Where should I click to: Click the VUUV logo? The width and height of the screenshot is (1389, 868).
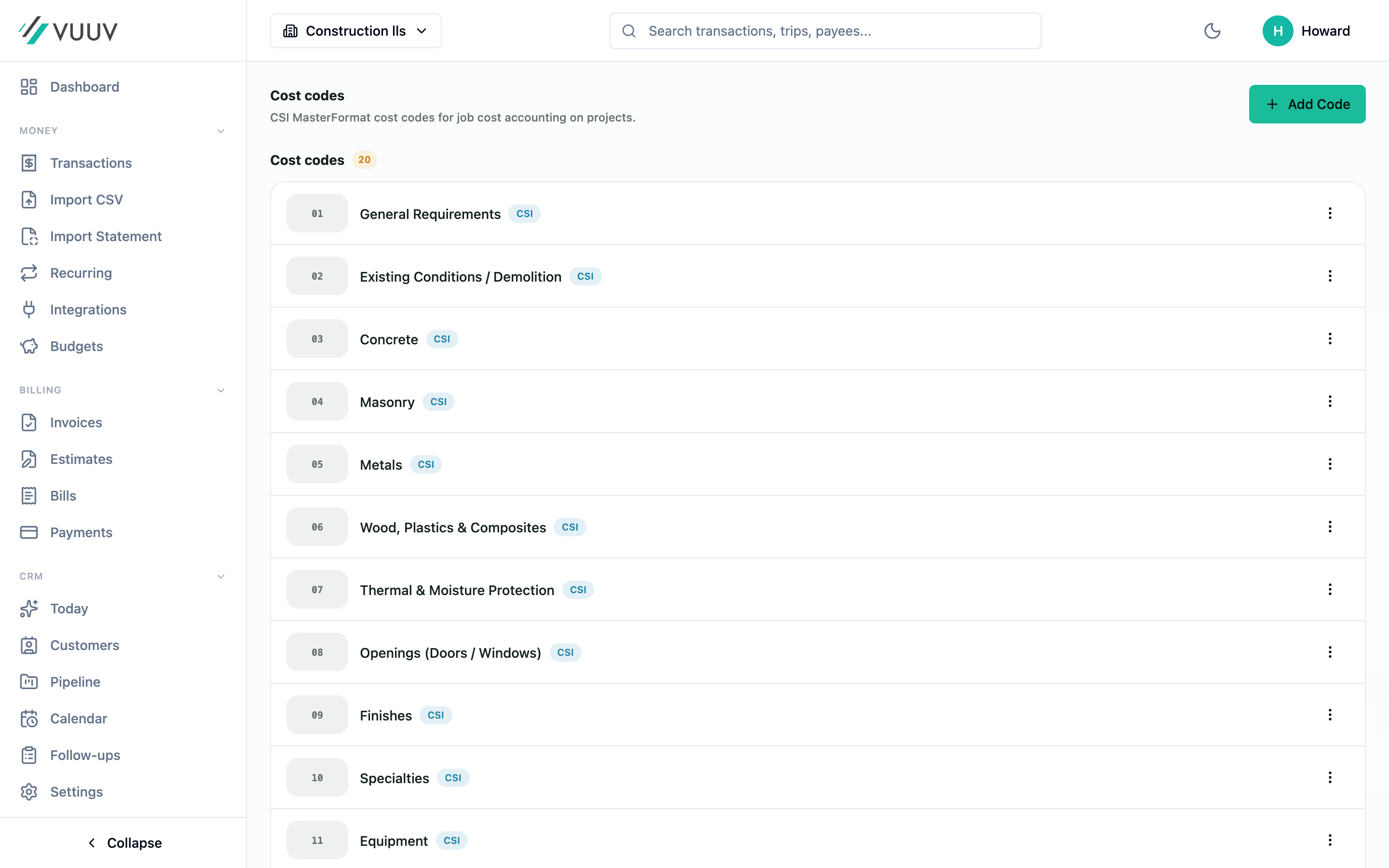(x=68, y=30)
